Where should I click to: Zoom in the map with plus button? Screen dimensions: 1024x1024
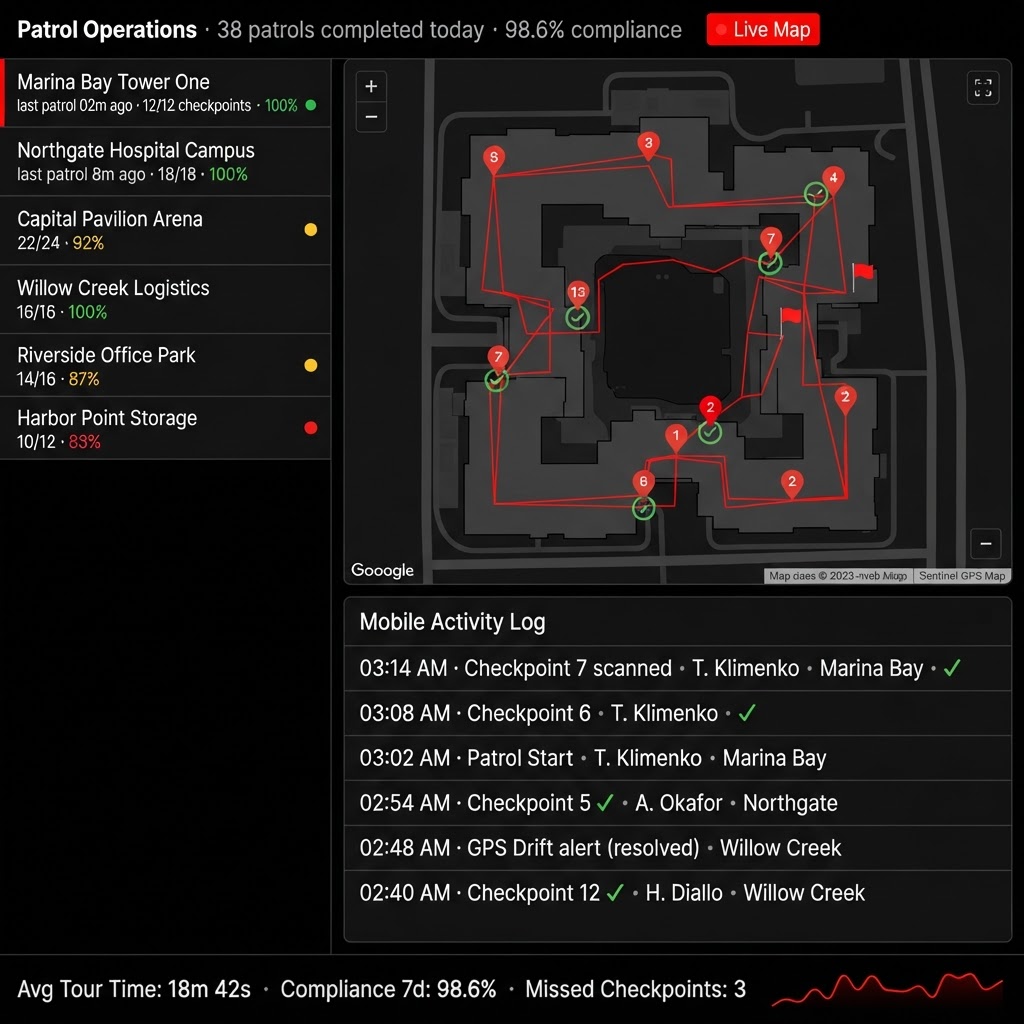371,86
